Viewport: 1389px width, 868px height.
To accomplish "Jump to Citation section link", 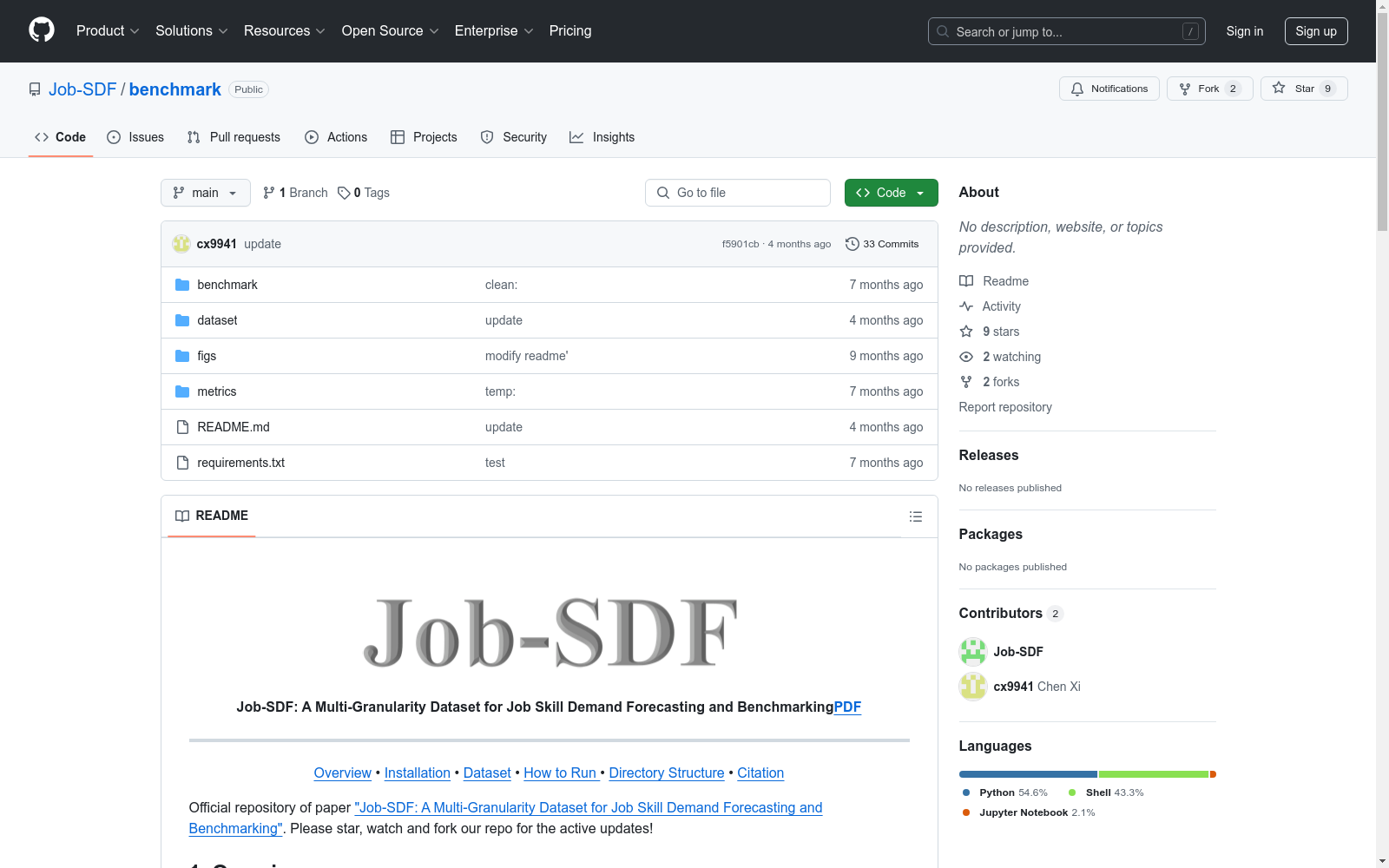I will click(760, 773).
